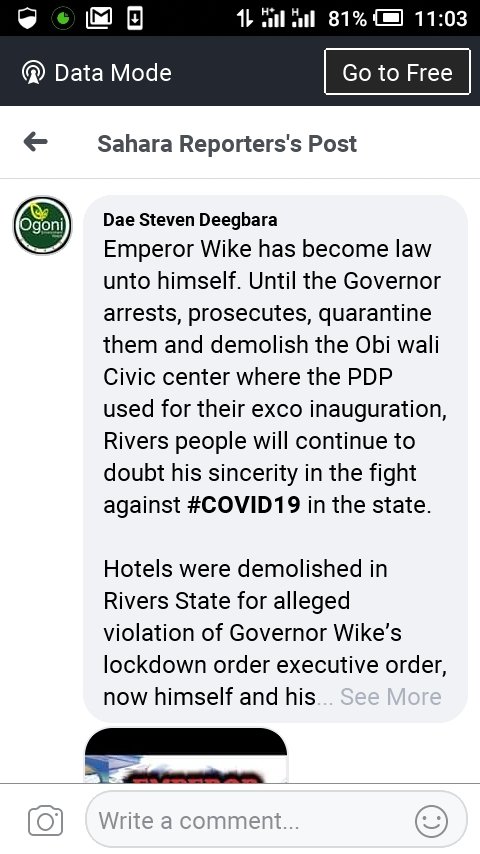
Task: Tap the Gmail notification icon
Action: 99,18
